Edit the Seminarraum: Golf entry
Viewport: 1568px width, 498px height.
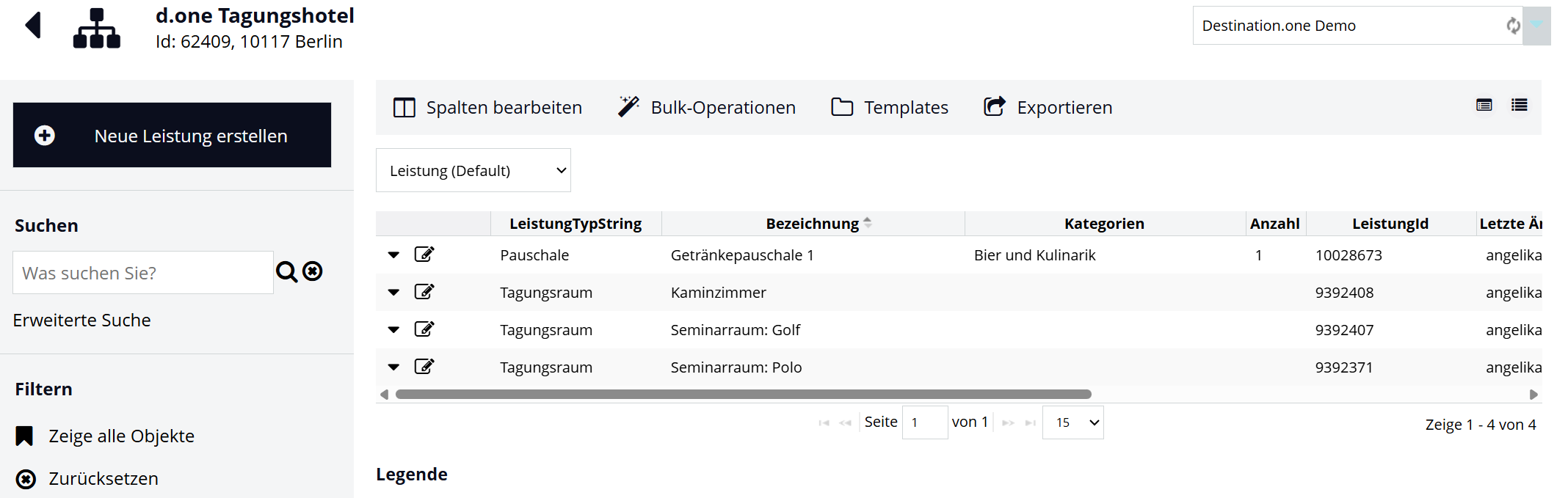coord(424,329)
